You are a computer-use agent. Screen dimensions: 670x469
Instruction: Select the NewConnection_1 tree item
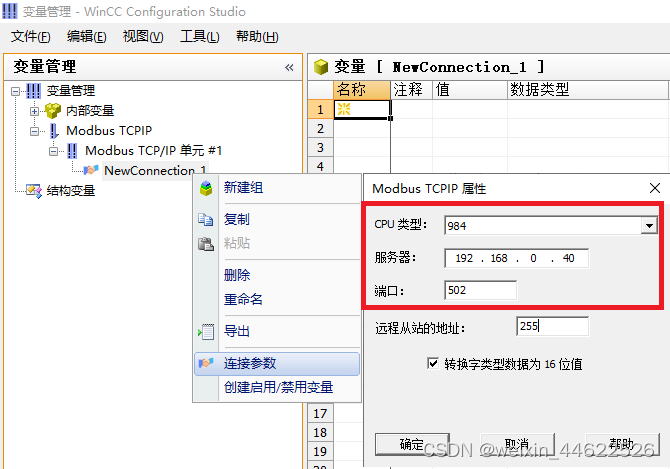(155, 170)
